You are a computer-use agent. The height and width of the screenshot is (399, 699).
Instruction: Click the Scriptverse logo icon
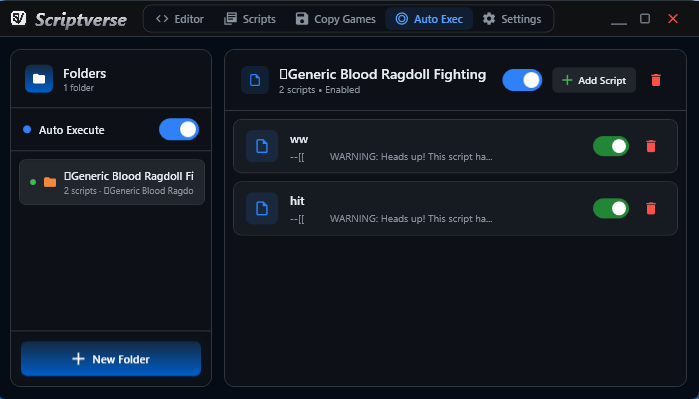pyautogui.click(x=18, y=19)
